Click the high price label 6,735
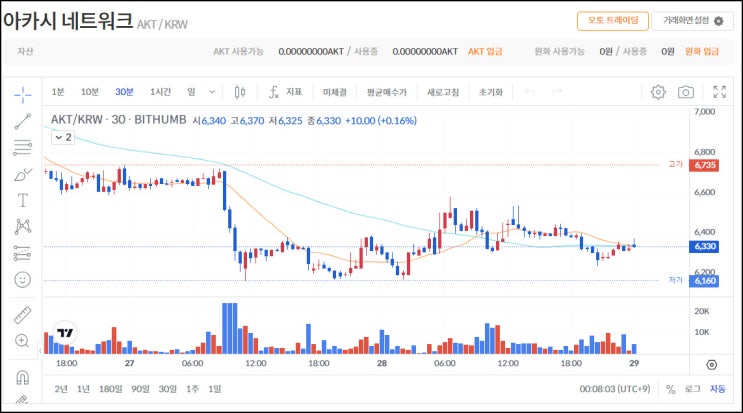Viewport: 743px width, 413px height. point(704,165)
